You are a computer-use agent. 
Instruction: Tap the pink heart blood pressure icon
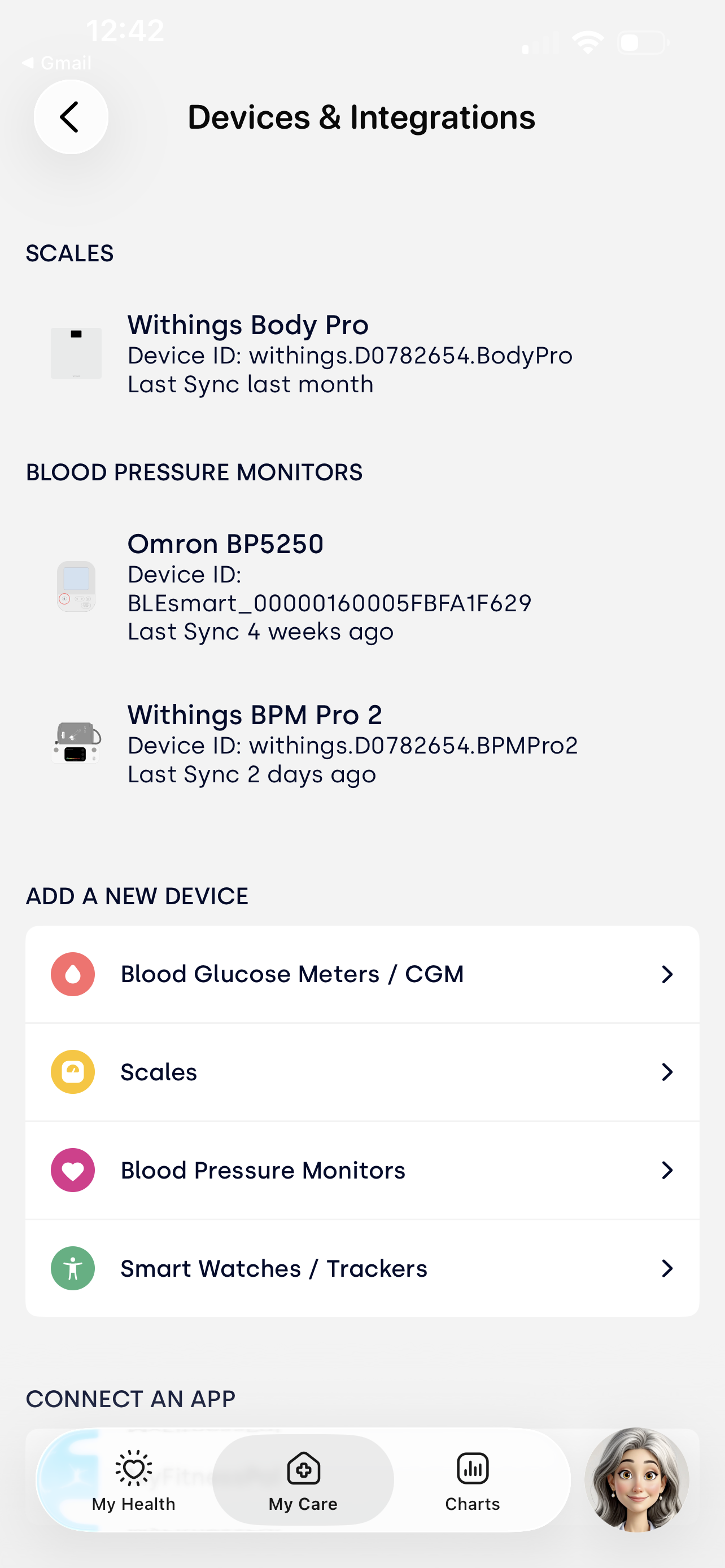coord(72,1170)
